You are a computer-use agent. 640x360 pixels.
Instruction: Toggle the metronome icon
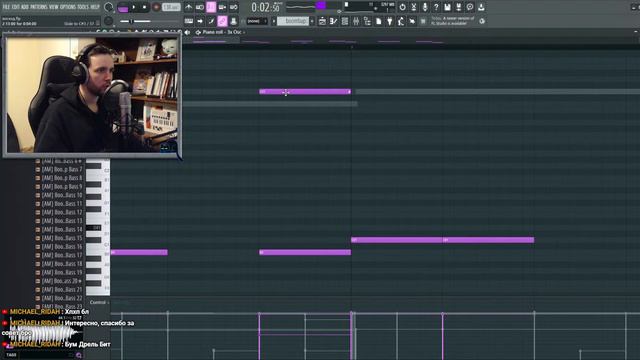(188, 7)
